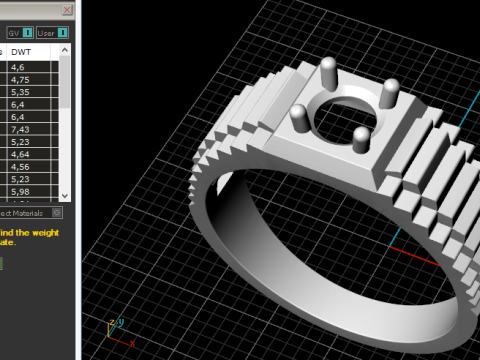Select the 4,64 DWT cell
Viewport: 480px width, 360px height.
[x=29, y=154]
